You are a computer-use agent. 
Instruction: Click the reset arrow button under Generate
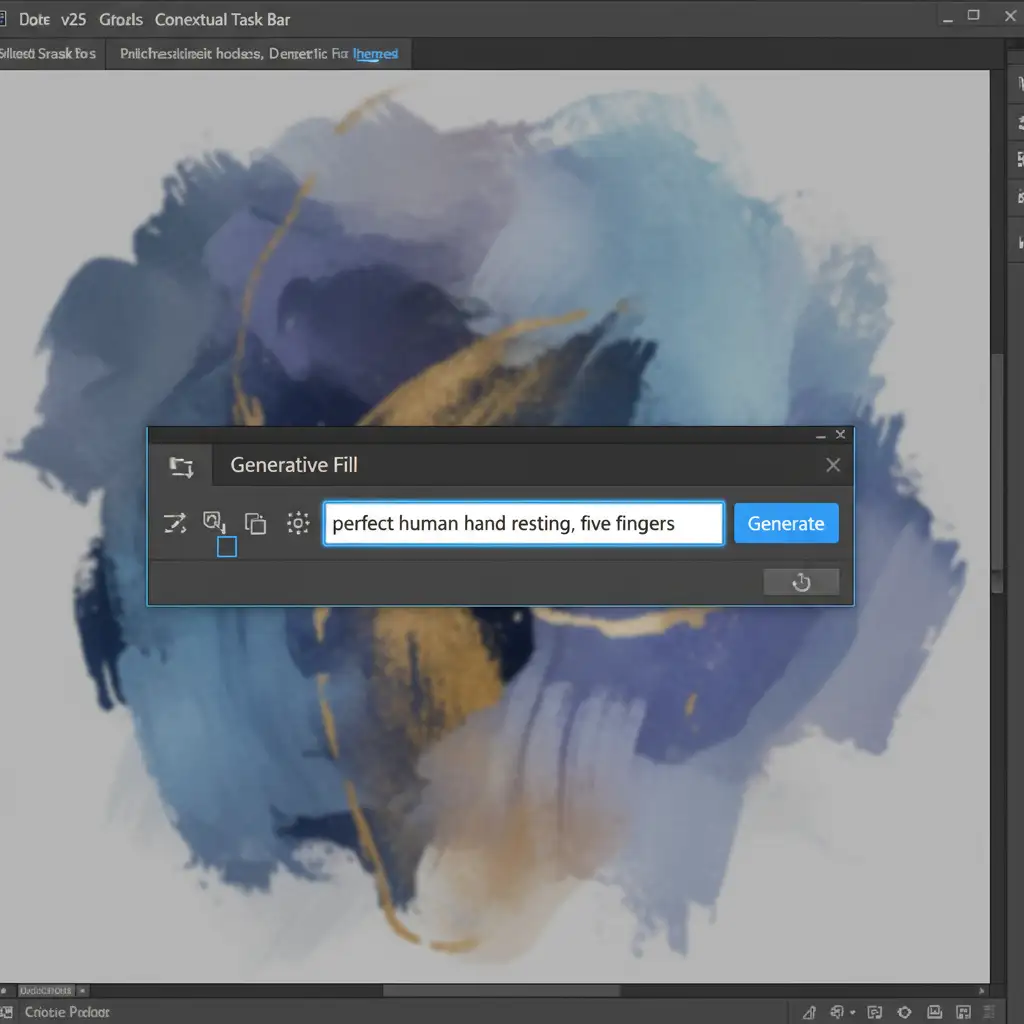click(801, 582)
